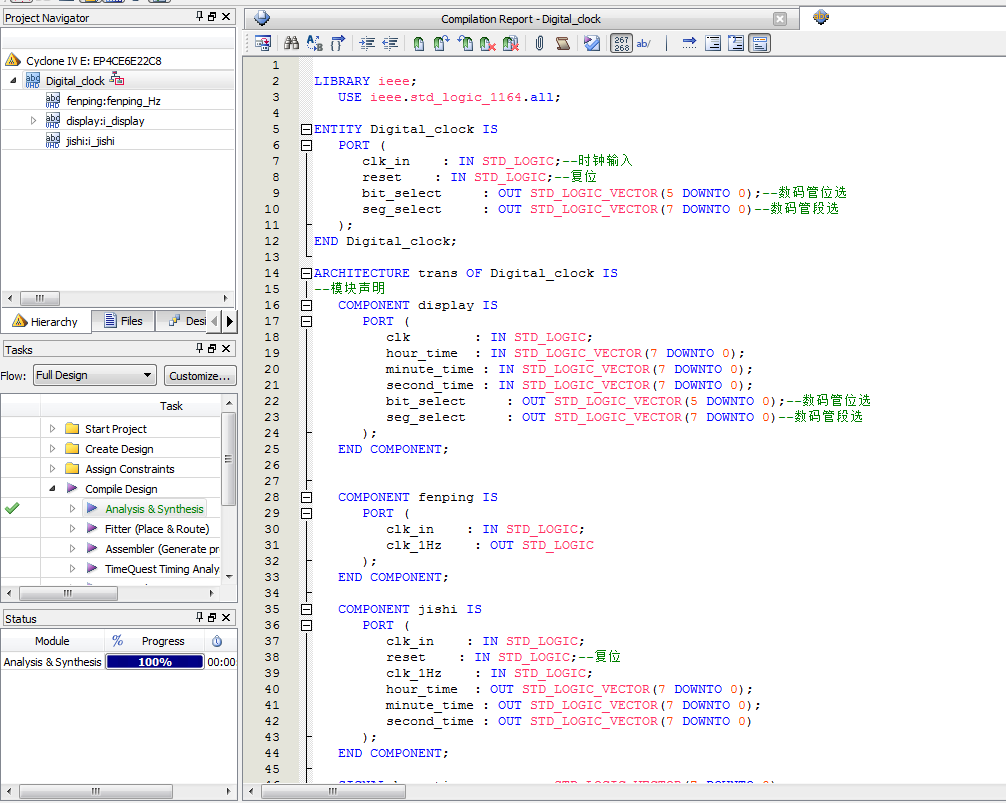Select Assembler (Generate programming files) task

coord(162,548)
